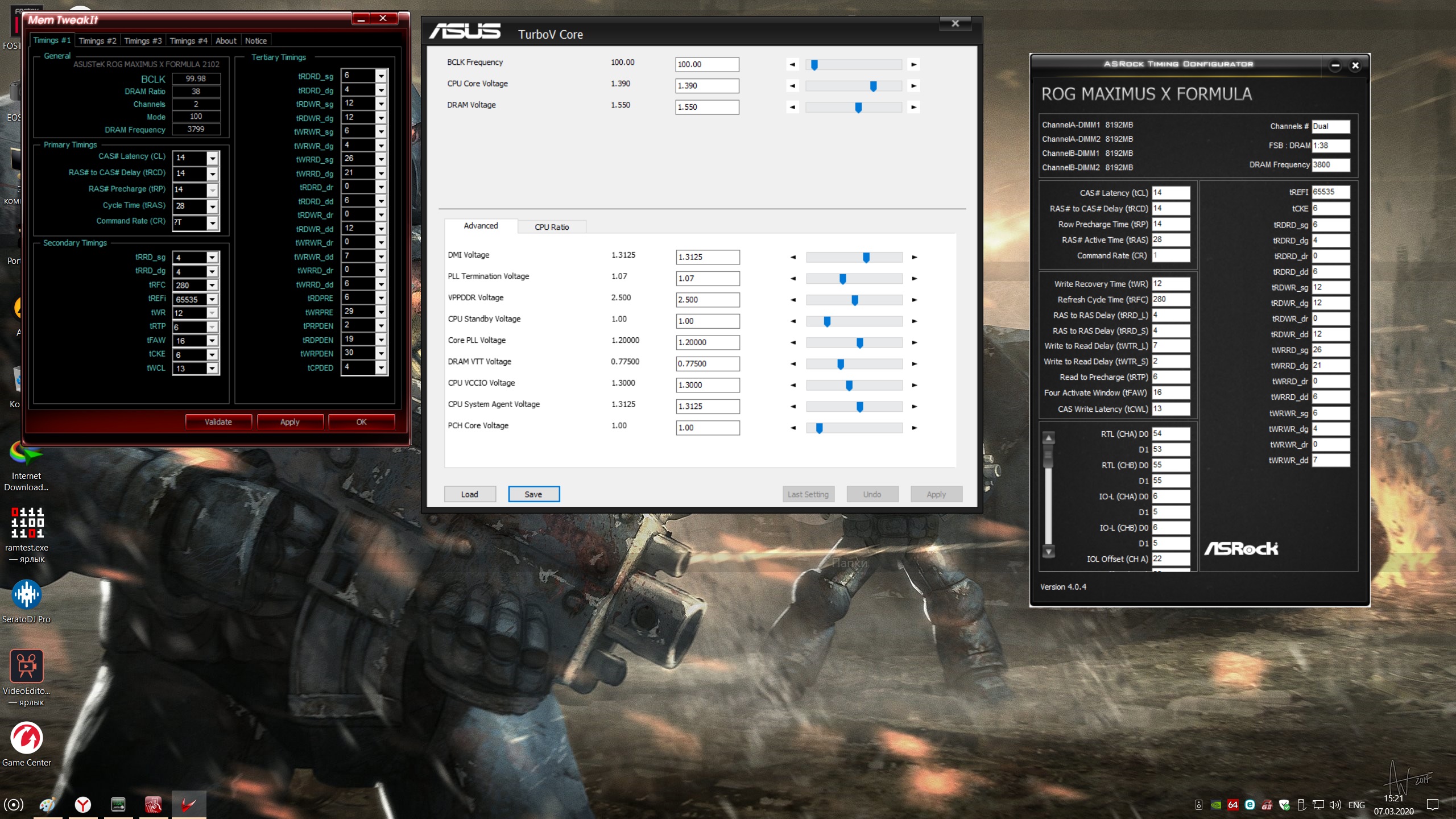Open the CPU Ratio tab in TurboV
The image size is (1456, 819).
coord(551,227)
